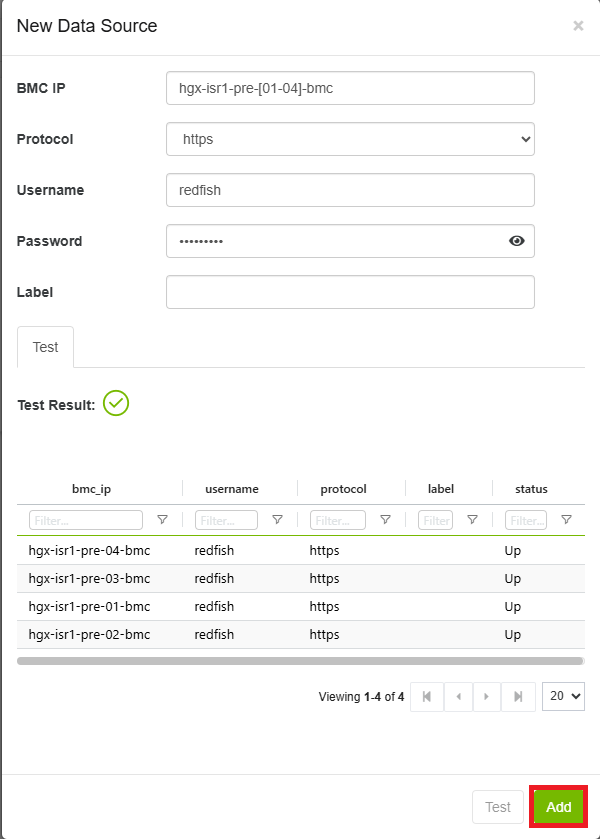Click the green Add button
The image size is (600, 839).
(x=558, y=807)
